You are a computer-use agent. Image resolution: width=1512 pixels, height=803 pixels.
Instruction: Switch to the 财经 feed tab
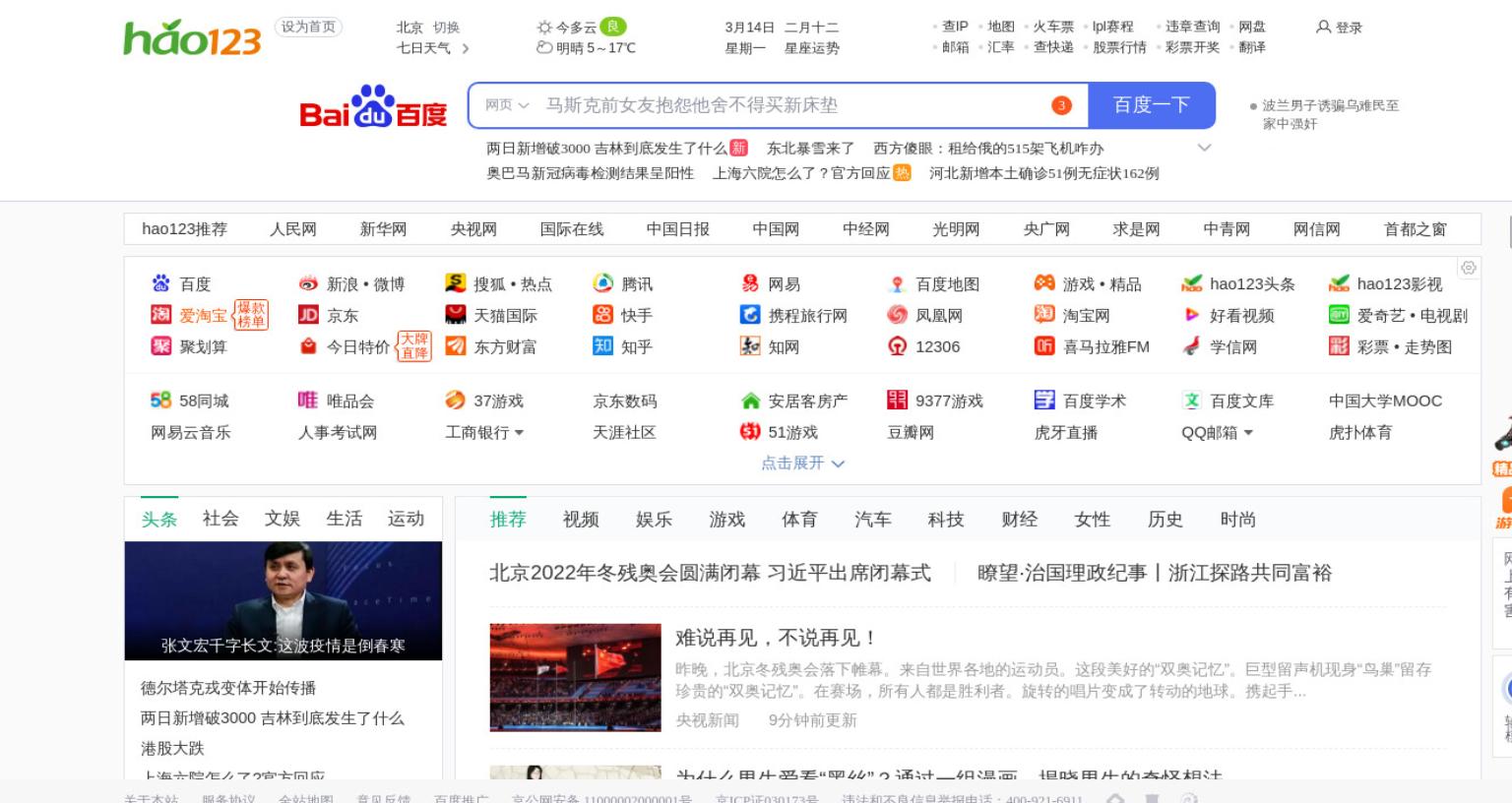(1019, 520)
